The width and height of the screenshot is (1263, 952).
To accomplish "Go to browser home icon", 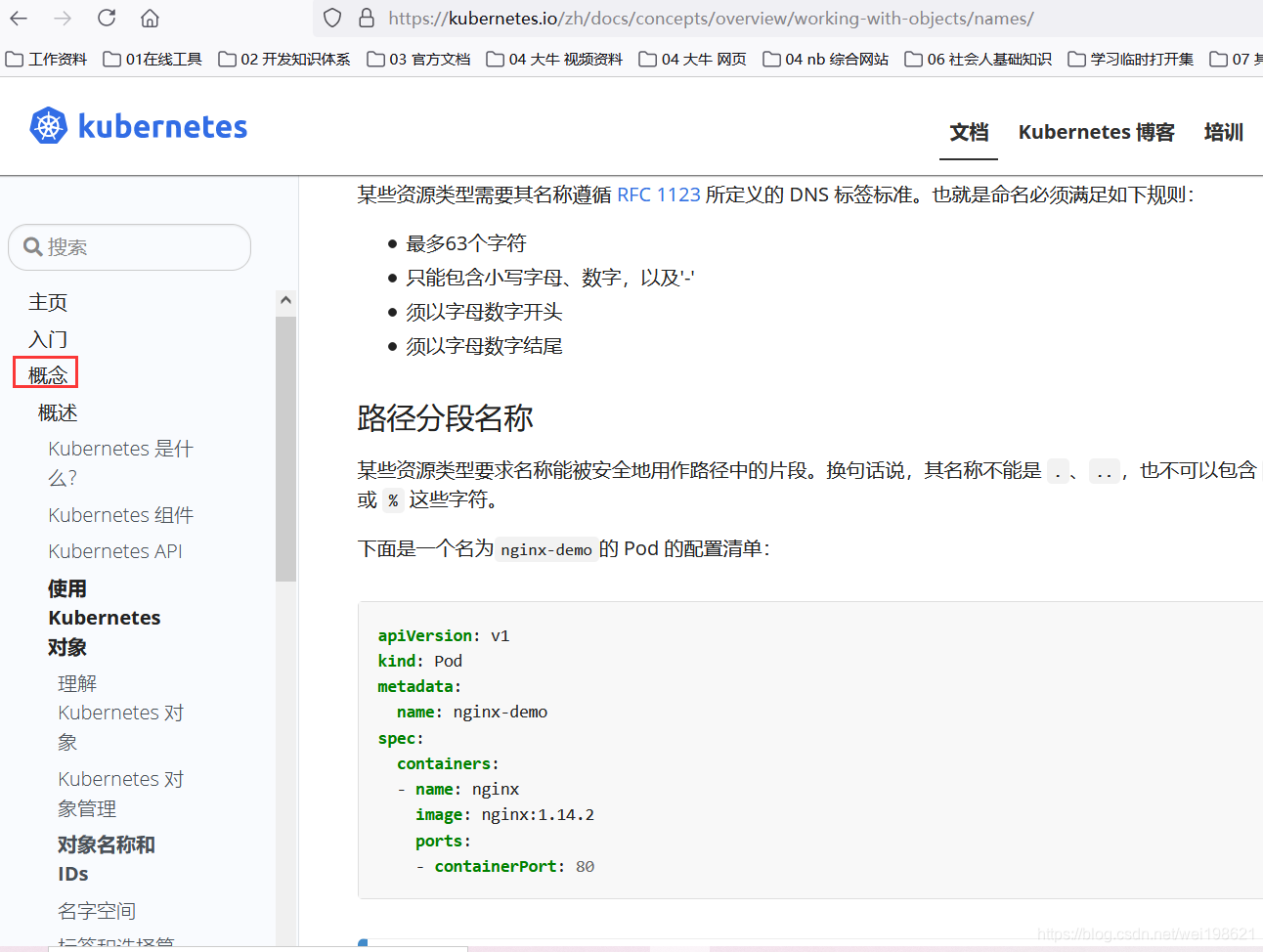I will click(x=150, y=18).
